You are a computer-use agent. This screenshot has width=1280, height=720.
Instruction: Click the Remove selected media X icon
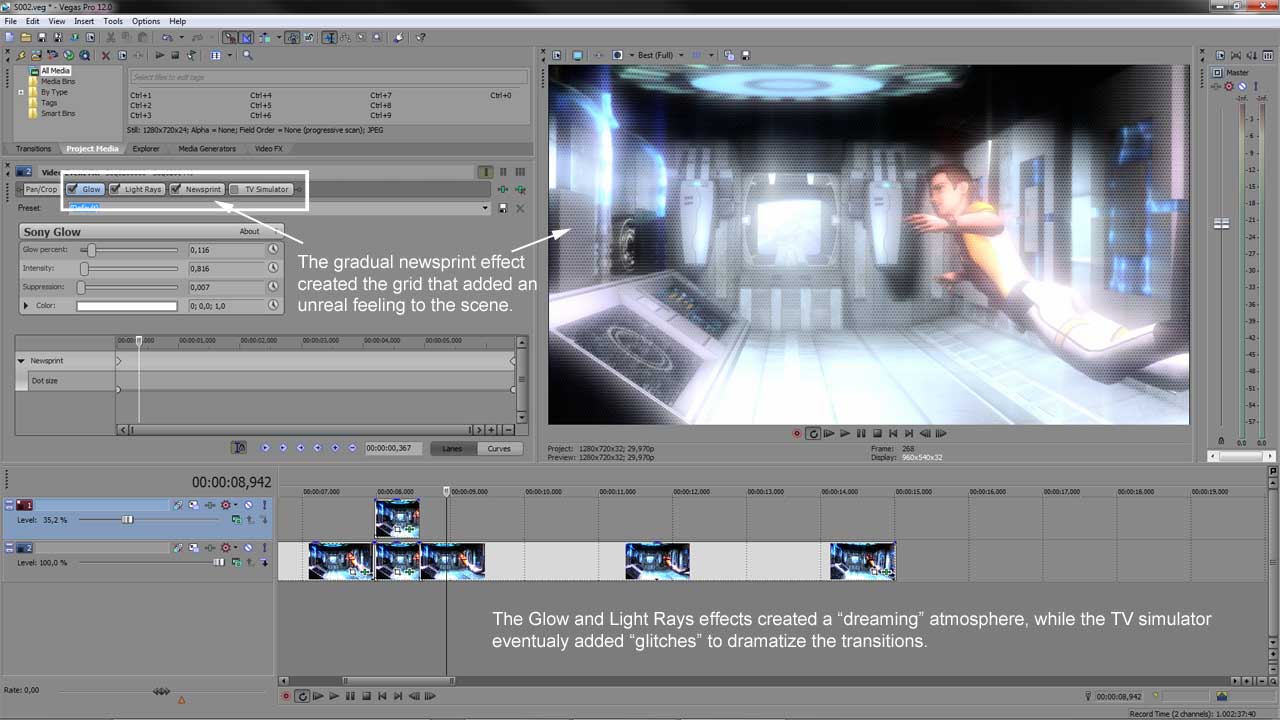106,55
